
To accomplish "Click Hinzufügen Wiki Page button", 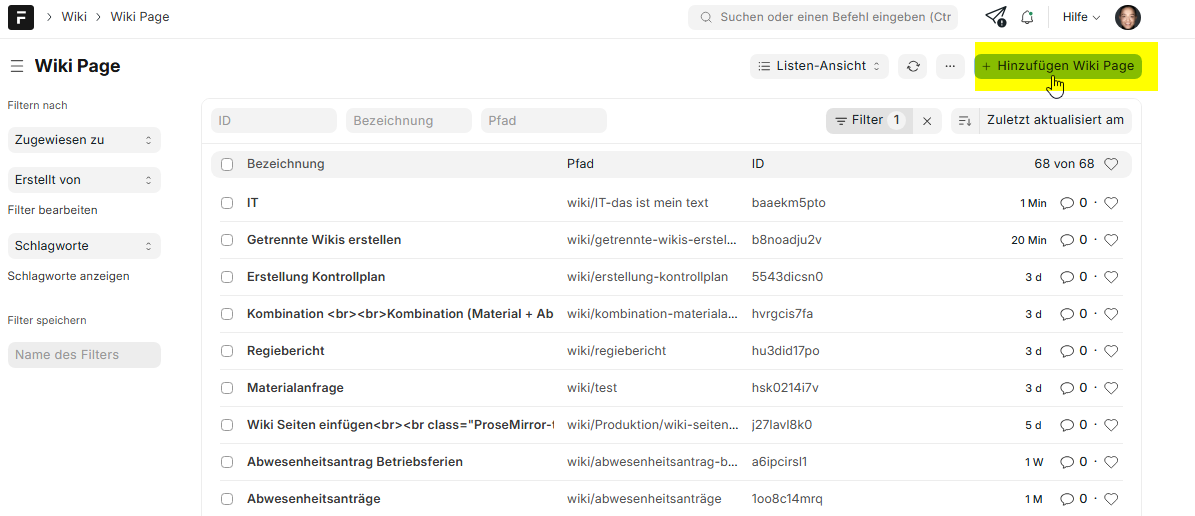I will click(x=1058, y=66).
